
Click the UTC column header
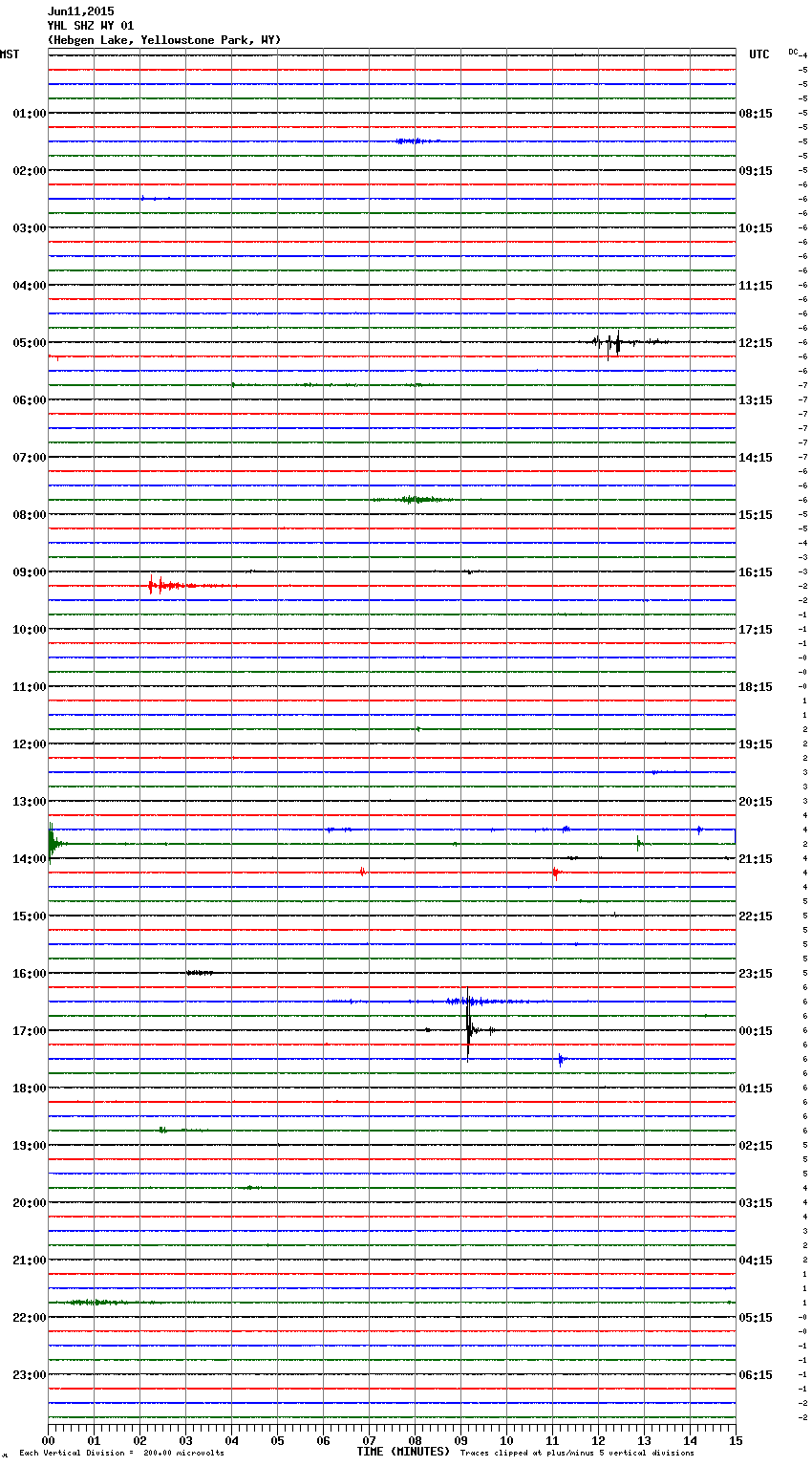(759, 54)
